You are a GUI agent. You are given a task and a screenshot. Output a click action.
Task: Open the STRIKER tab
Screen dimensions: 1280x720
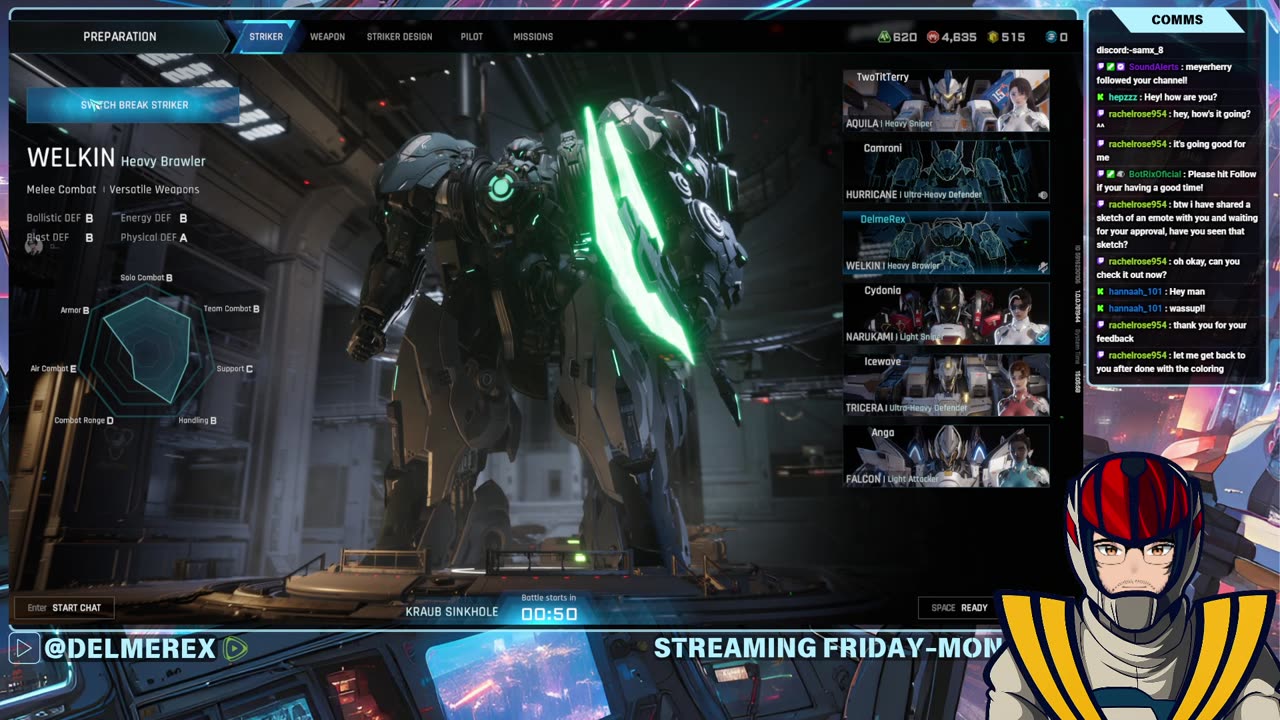[x=266, y=37]
